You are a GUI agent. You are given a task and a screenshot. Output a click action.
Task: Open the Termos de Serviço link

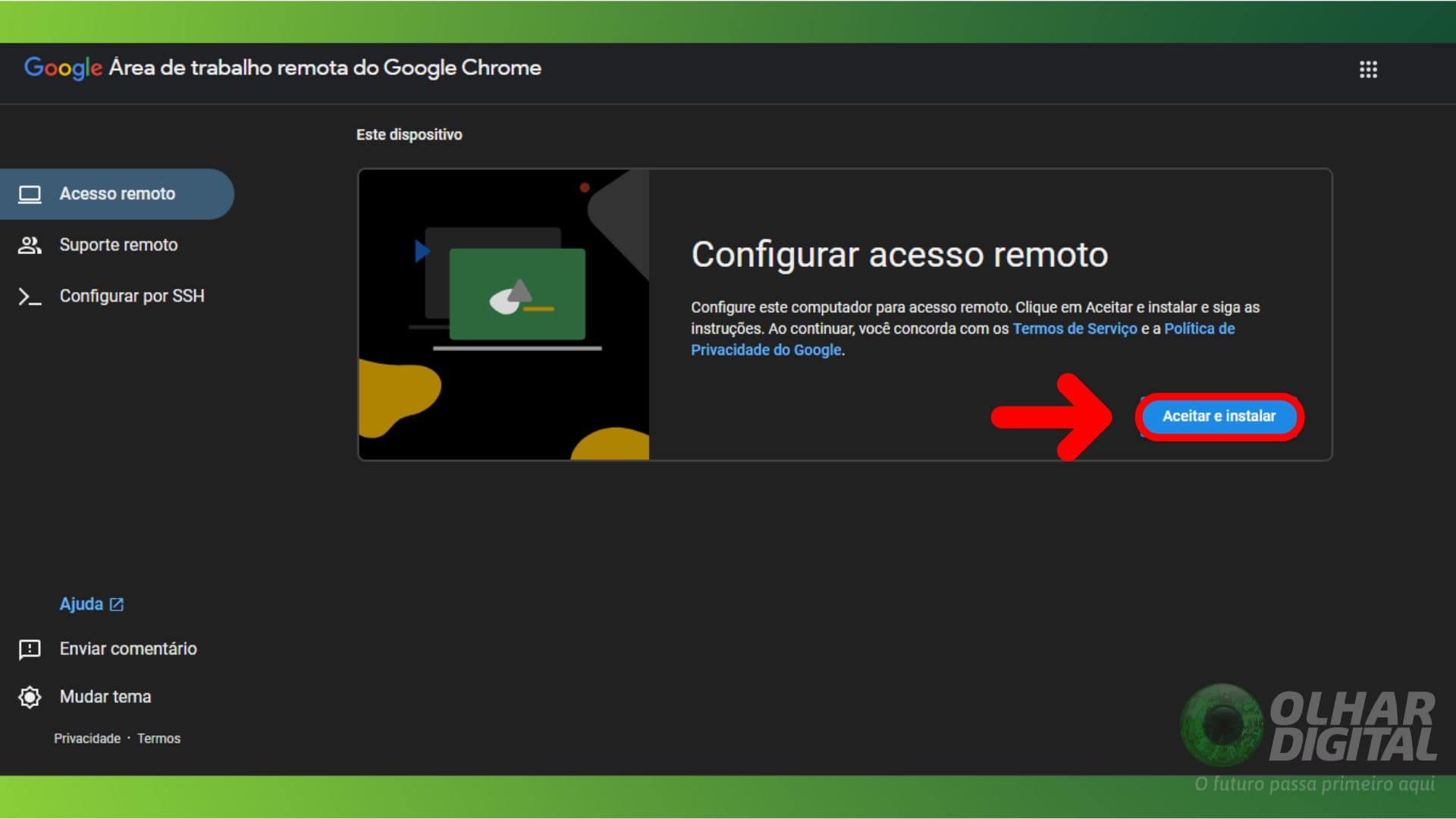[x=1075, y=328]
